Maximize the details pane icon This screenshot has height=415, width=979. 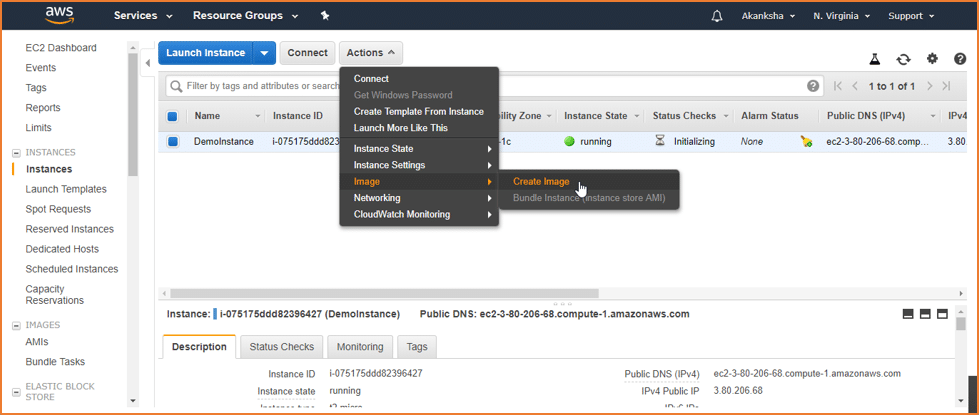(x=943, y=314)
